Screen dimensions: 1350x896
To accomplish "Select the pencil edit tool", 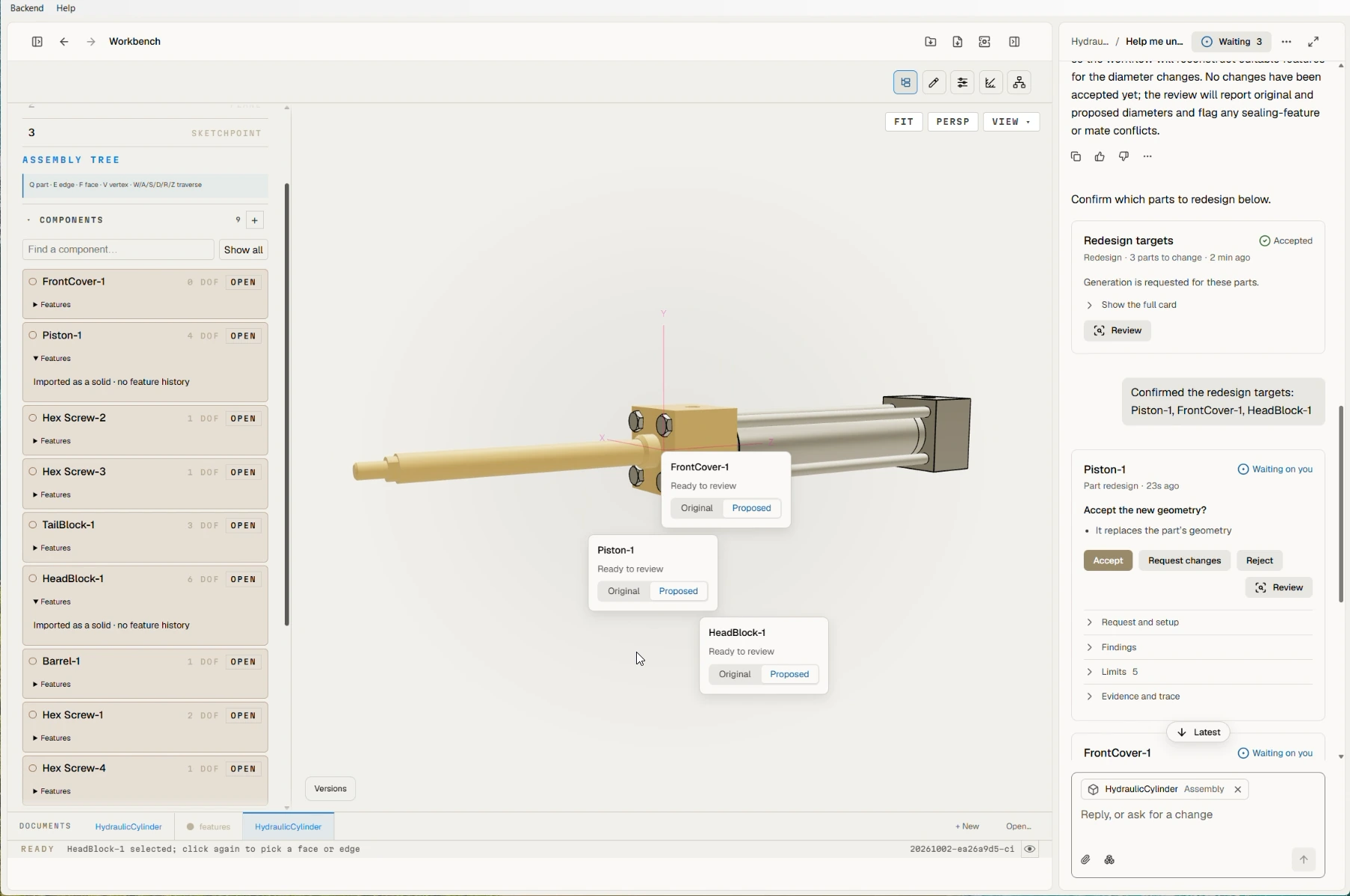I will tap(934, 82).
